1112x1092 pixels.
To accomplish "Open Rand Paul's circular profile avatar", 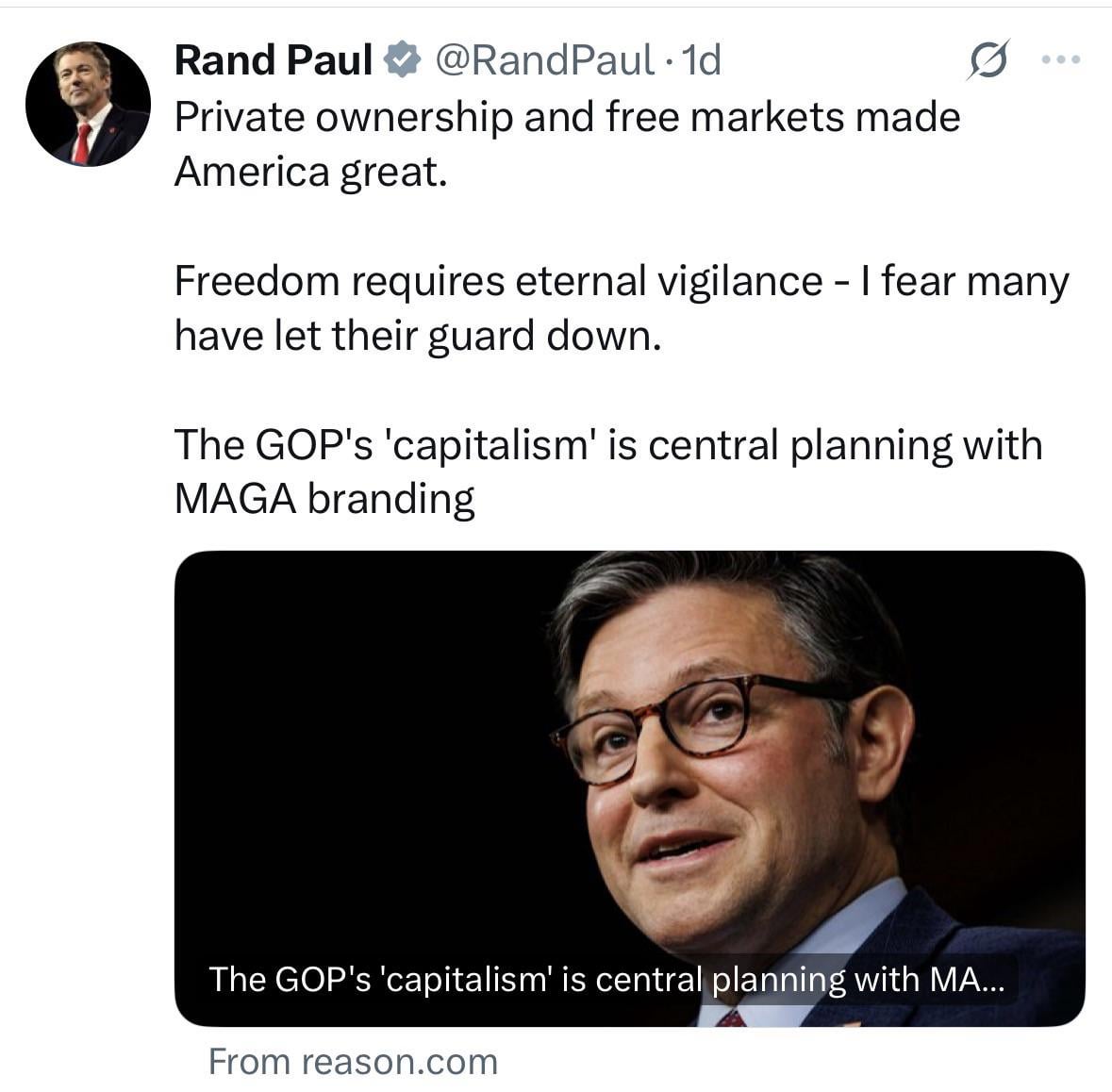I will point(87,105).
